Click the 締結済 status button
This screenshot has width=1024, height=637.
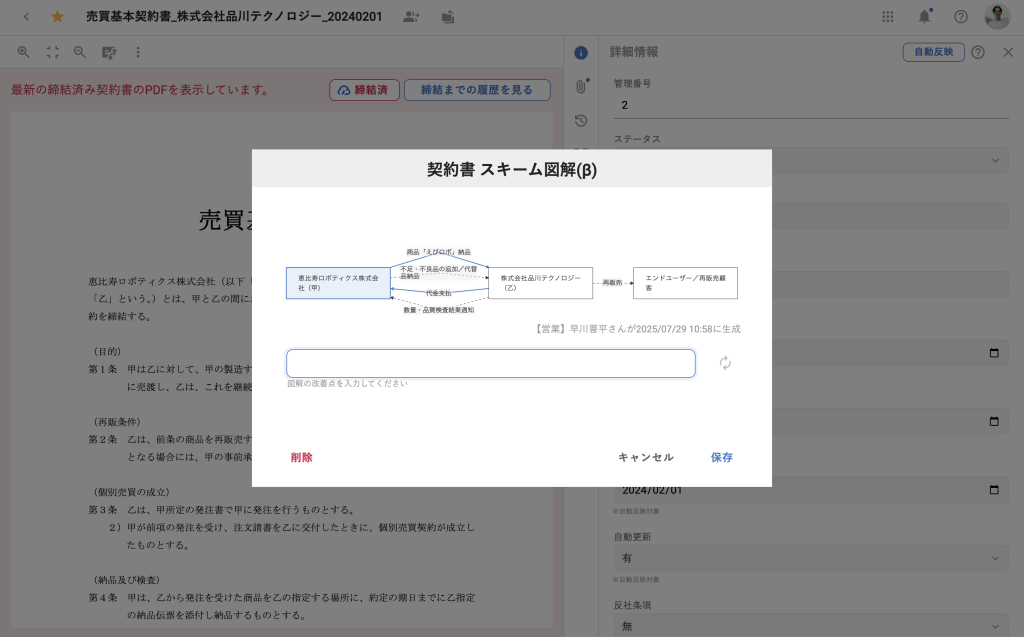tap(364, 90)
